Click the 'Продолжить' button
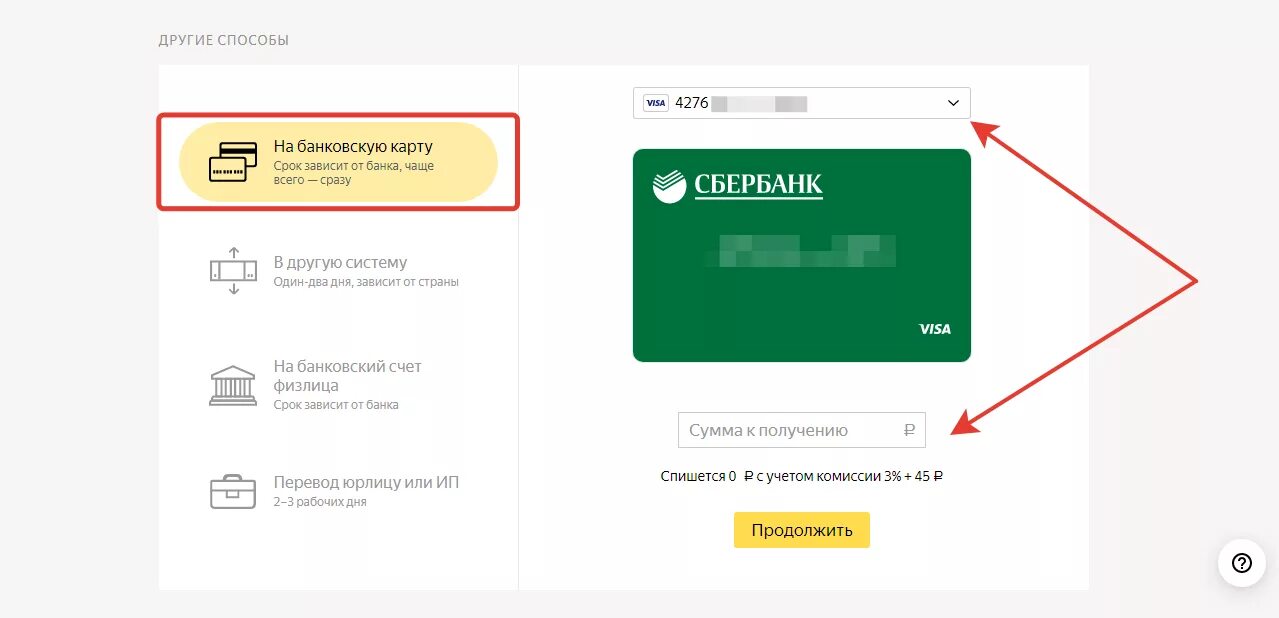The width and height of the screenshot is (1279, 618). point(802,530)
